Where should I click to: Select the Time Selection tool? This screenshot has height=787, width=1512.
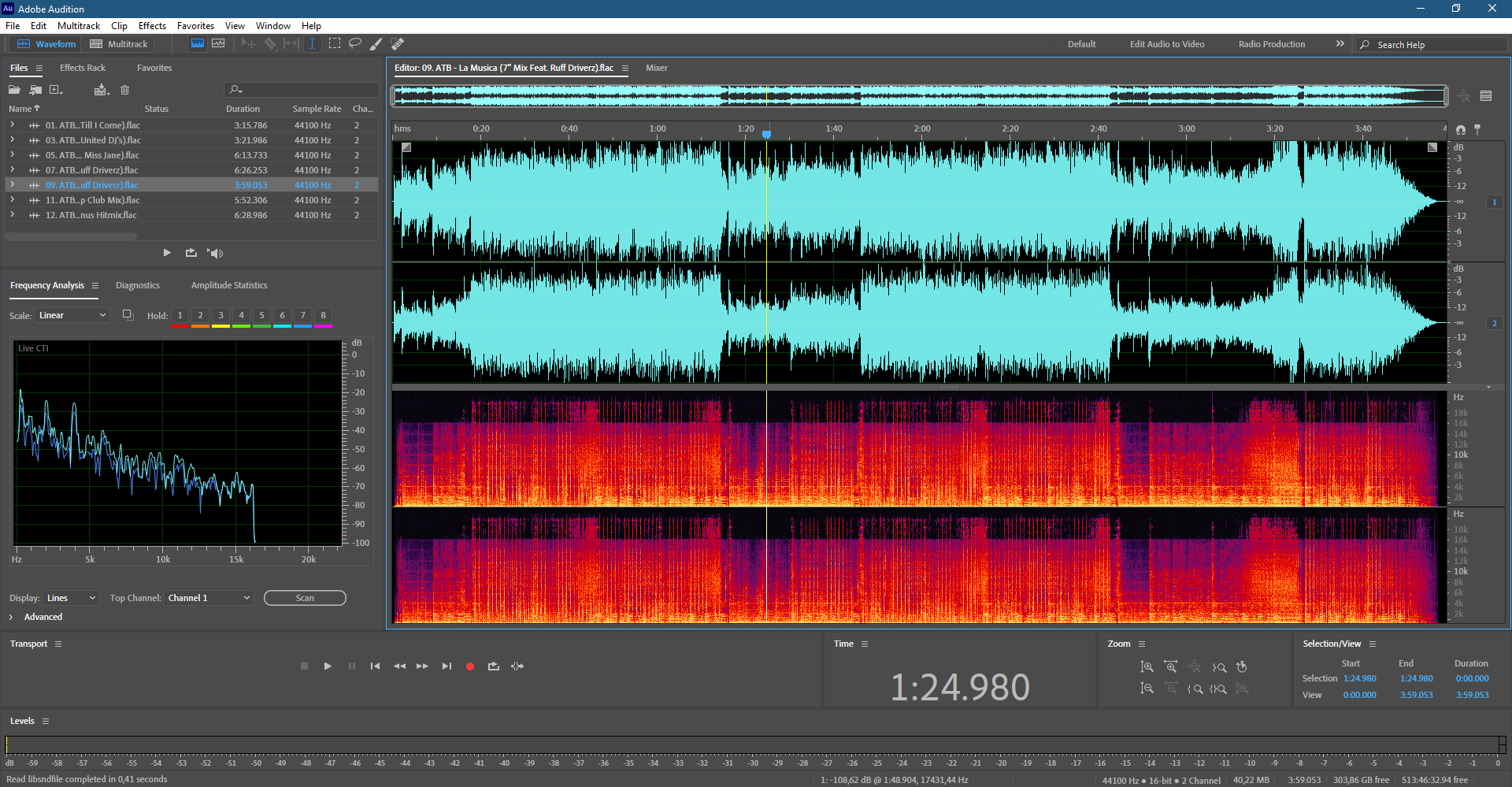click(x=312, y=44)
